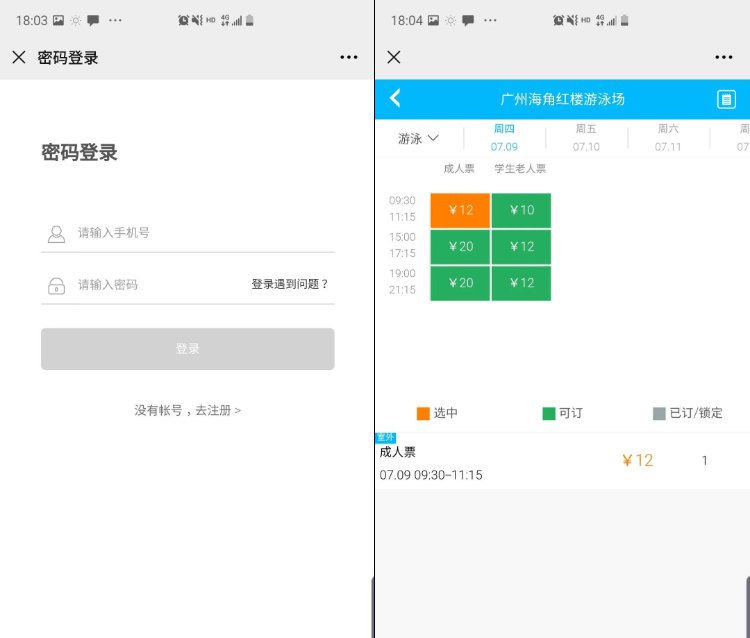This screenshot has width=750, height=638.
Task: Click the large 密码登录 heading
Action: [x=79, y=153]
